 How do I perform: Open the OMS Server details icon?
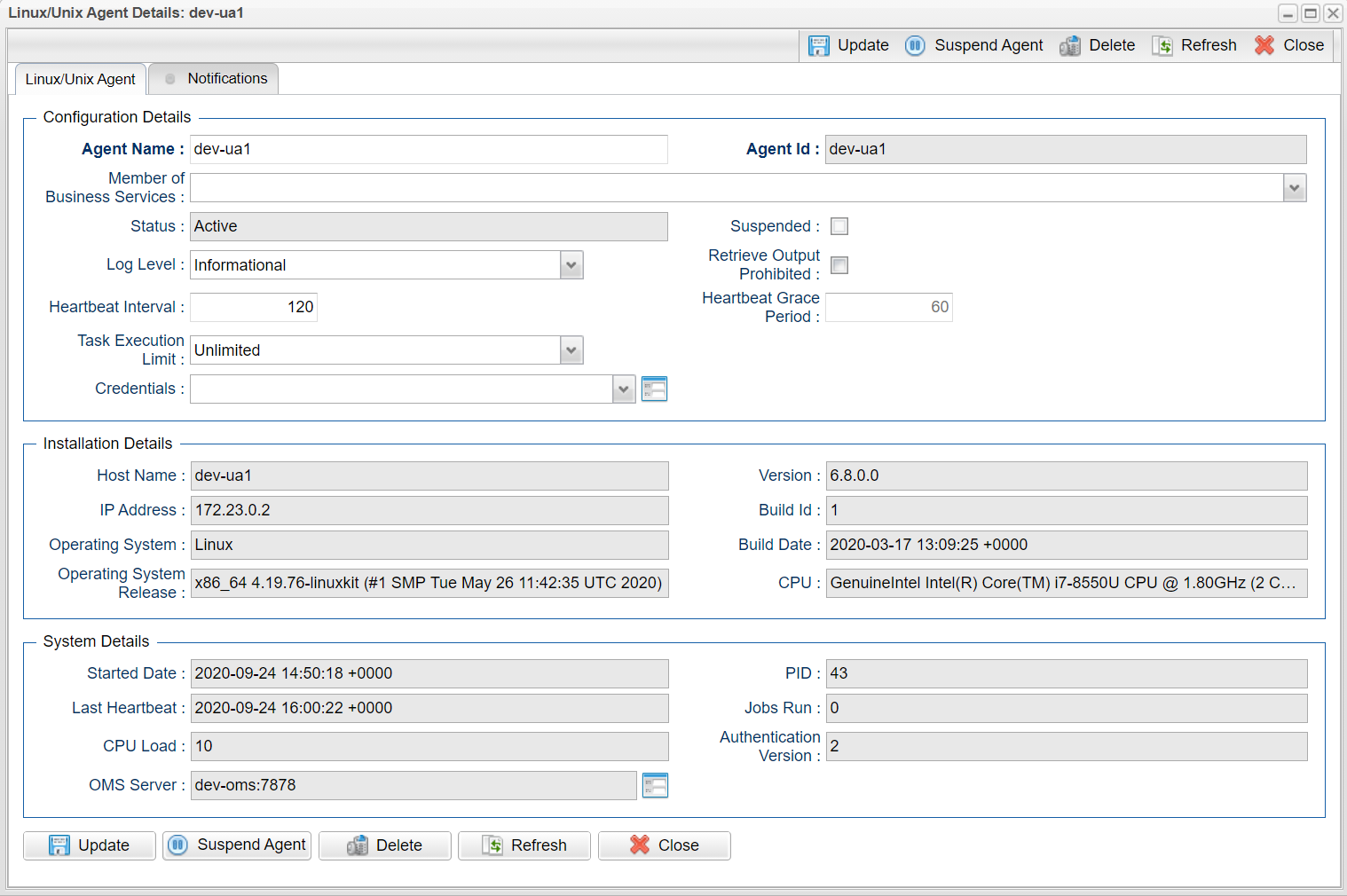655,786
